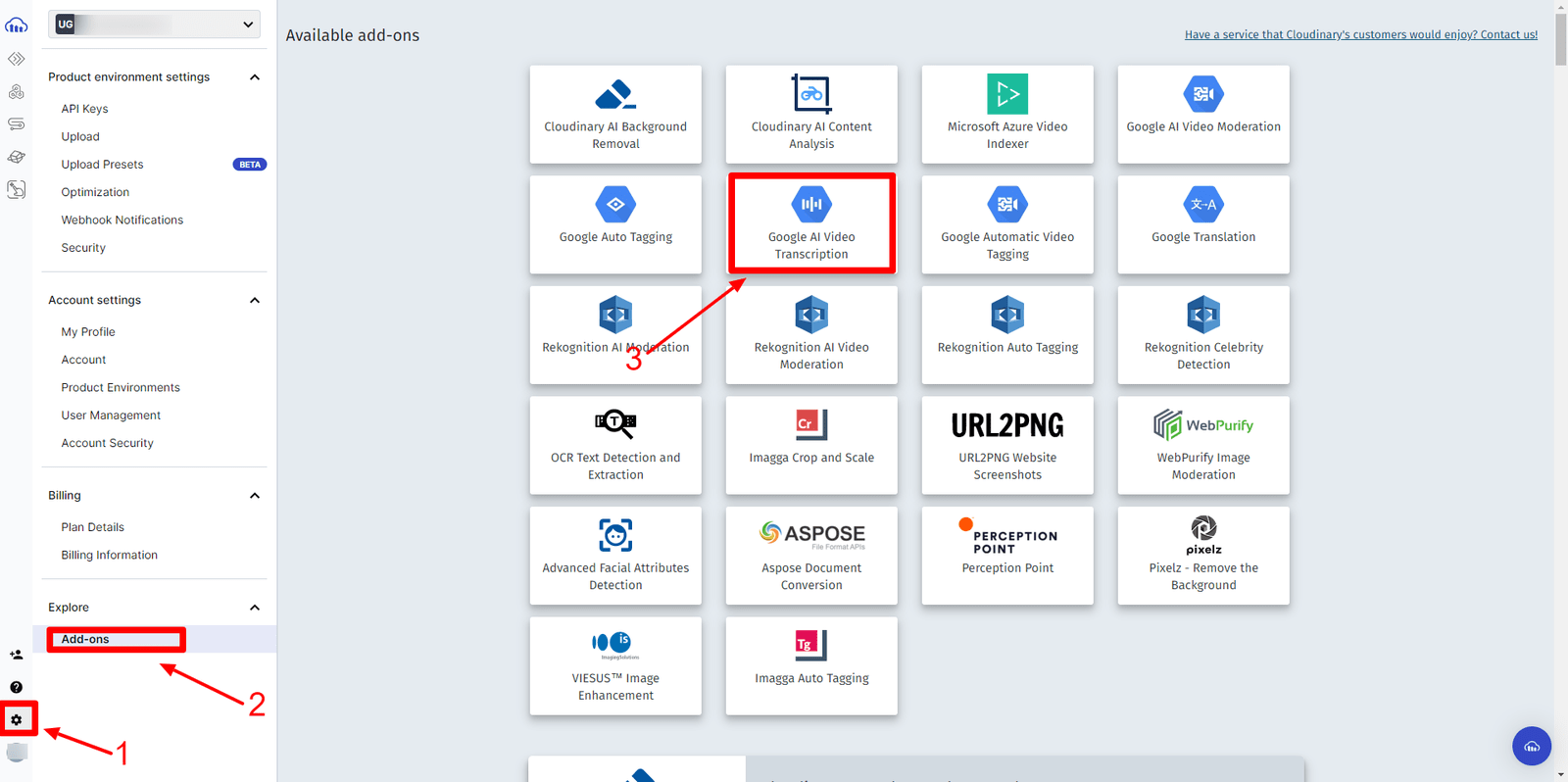The height and width of the screenshot is (782, 1568).
Task: Open the Rekognition Celebrity Detection add-on
Action: (1203, 335)
